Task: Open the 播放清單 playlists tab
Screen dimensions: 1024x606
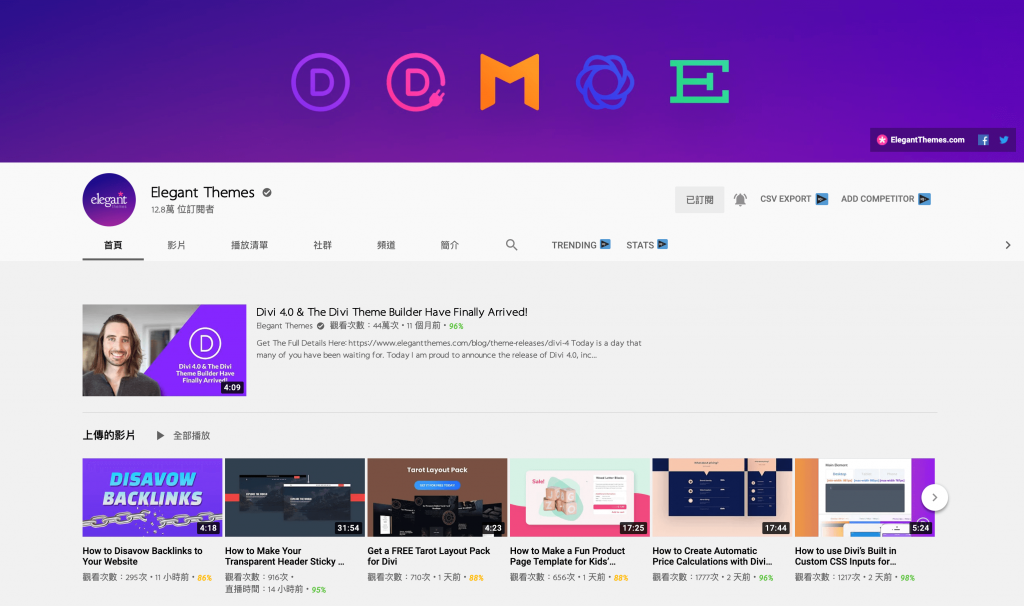Action: tap(249, 245)
